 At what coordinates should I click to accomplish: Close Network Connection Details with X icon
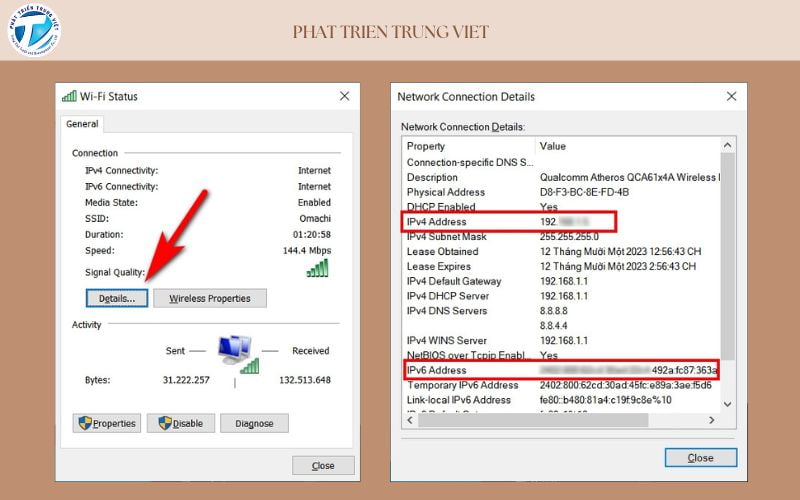[x=731, y=96]
